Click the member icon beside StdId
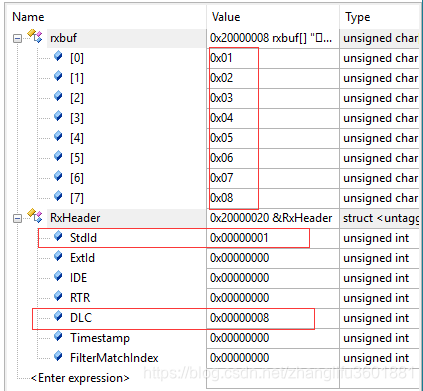 tap(58, 236)
